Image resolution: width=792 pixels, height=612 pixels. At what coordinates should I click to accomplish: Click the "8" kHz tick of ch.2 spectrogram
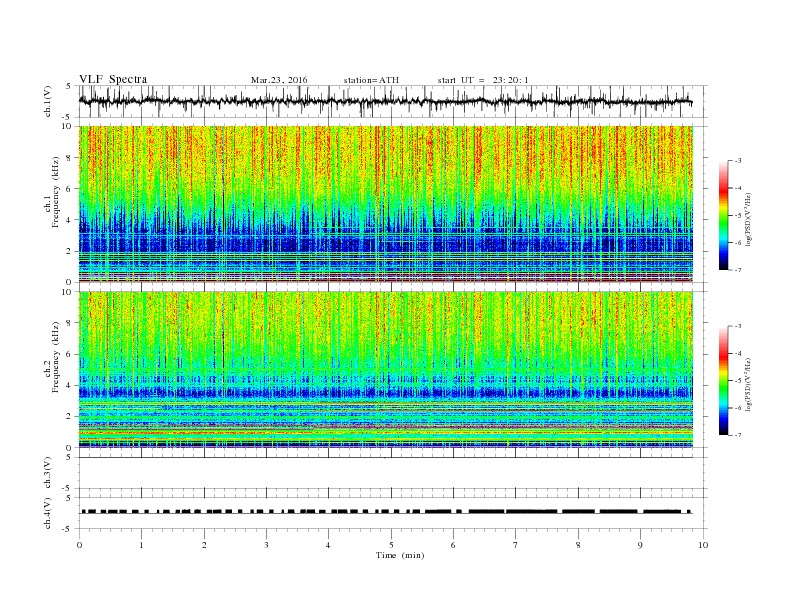coord(70,323)
